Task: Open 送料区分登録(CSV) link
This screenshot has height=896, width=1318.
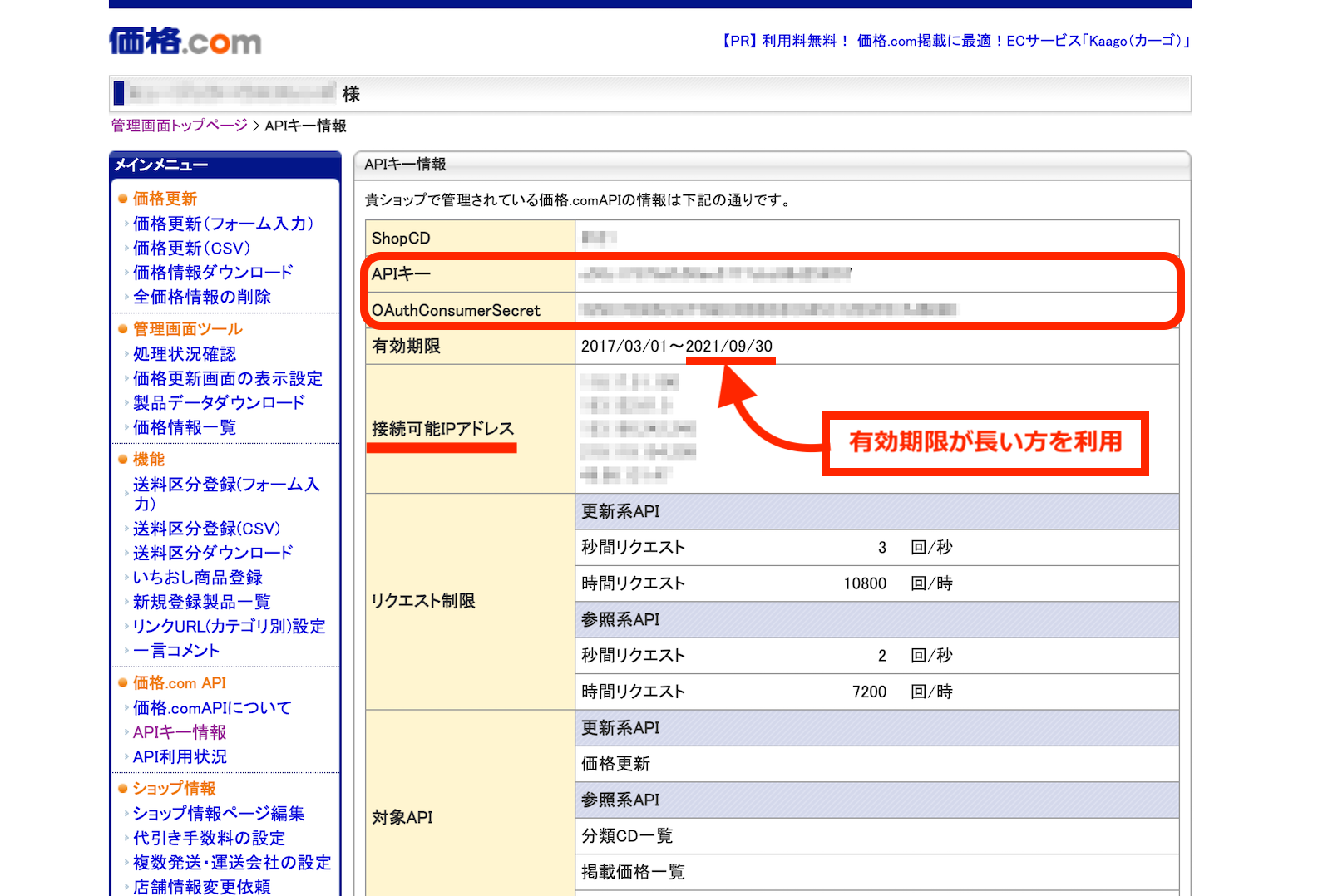Action: [x=207, y=529]
